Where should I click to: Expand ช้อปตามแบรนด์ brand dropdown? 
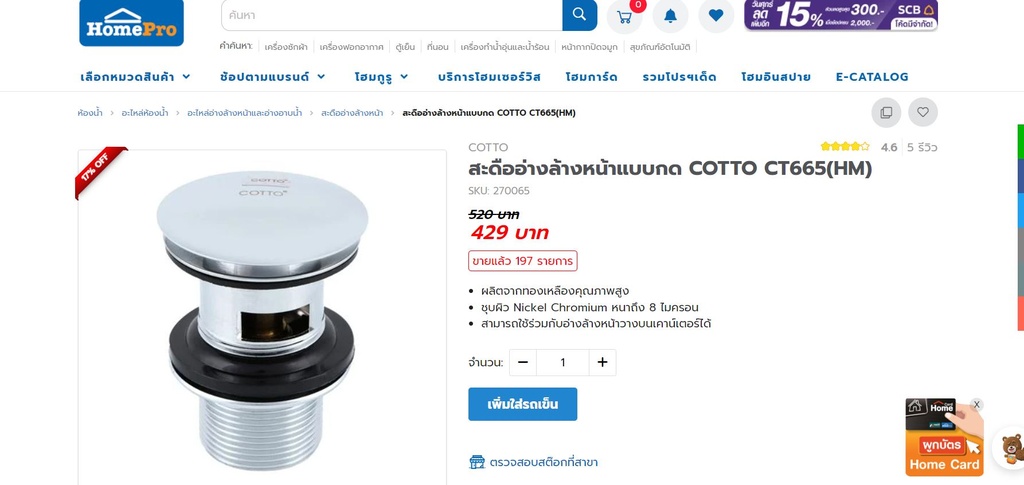click(x=272, y=77)
